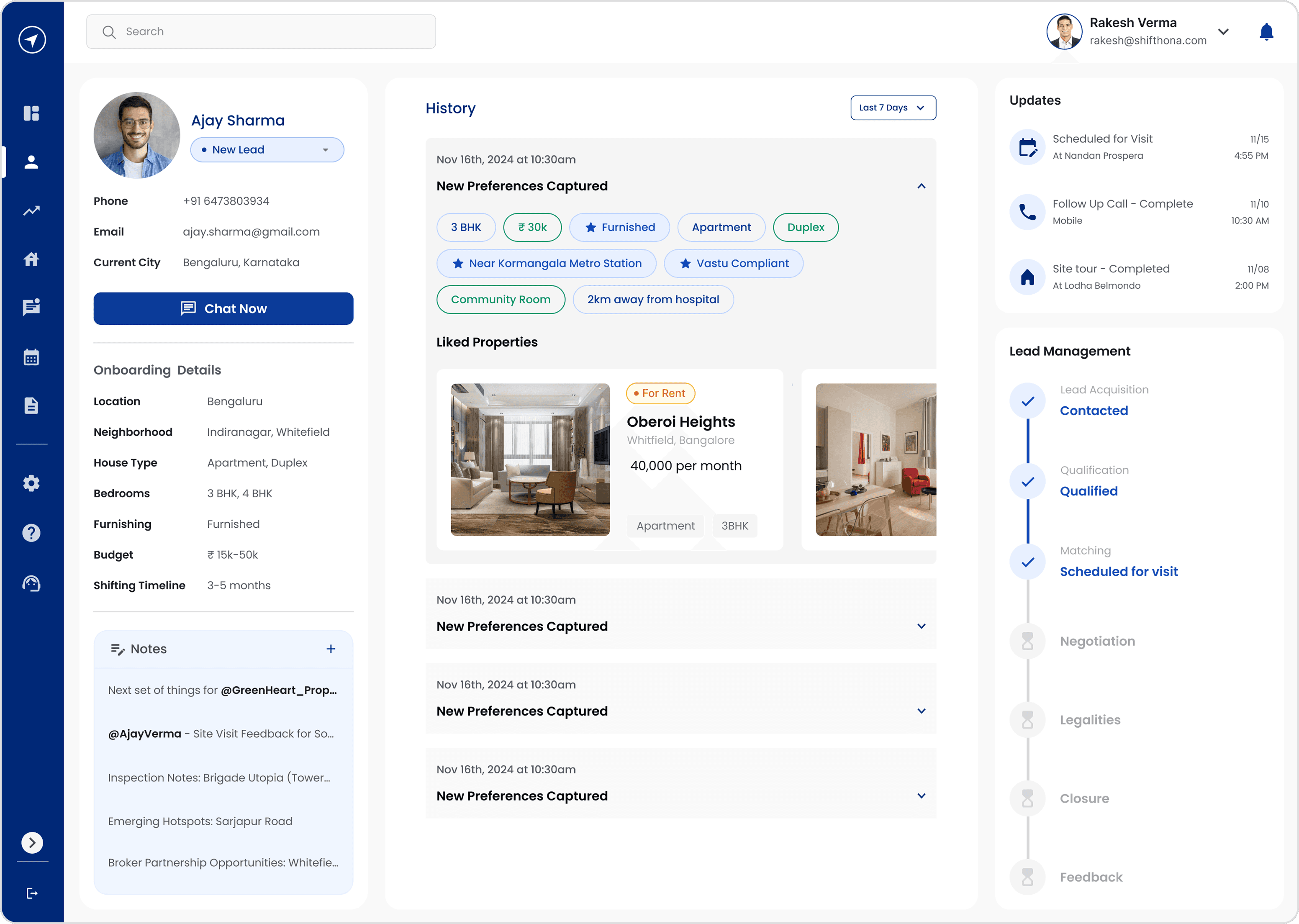This screenshot has width=1299, height=924.
Task: Open the properties home icon in sidebar
Action: click(31, 259)
